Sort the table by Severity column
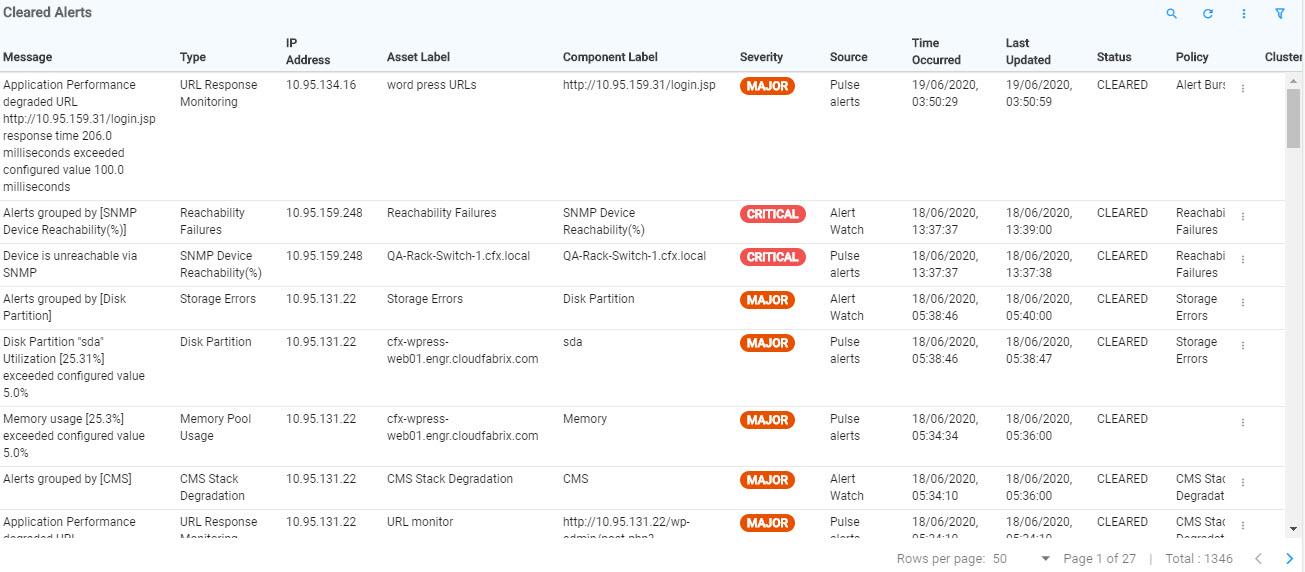Viewport: 1305px width, 572px height. pyautogui.click(x=761, y=57)
